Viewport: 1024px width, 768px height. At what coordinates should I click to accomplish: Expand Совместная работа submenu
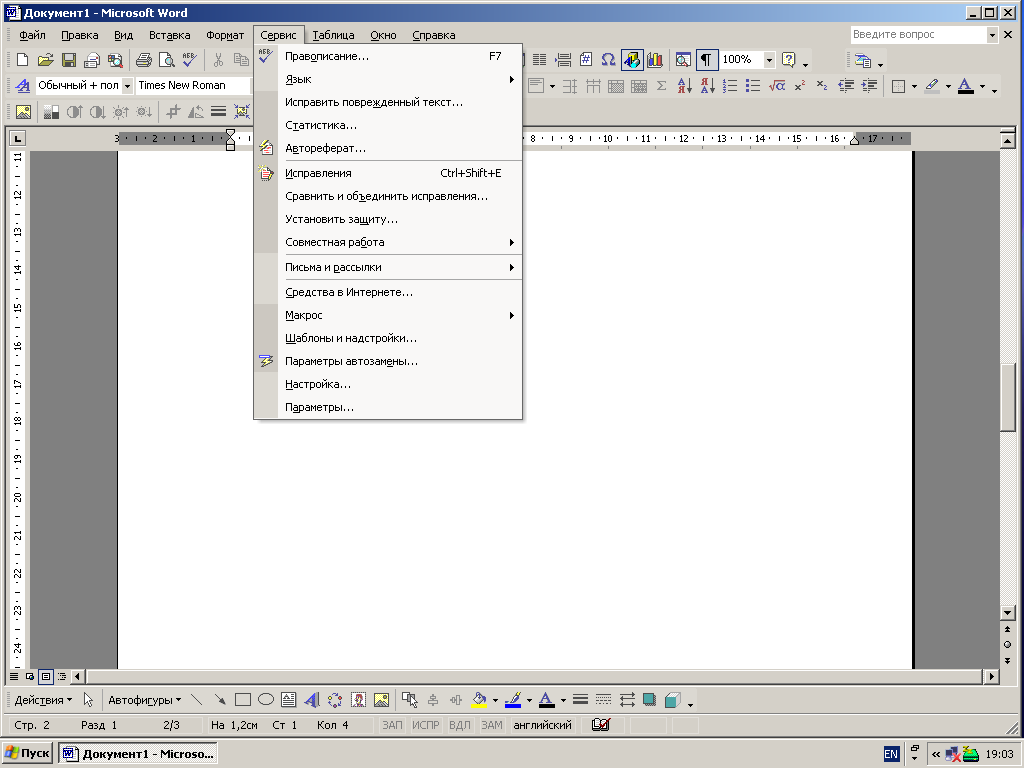coord(388,242)
